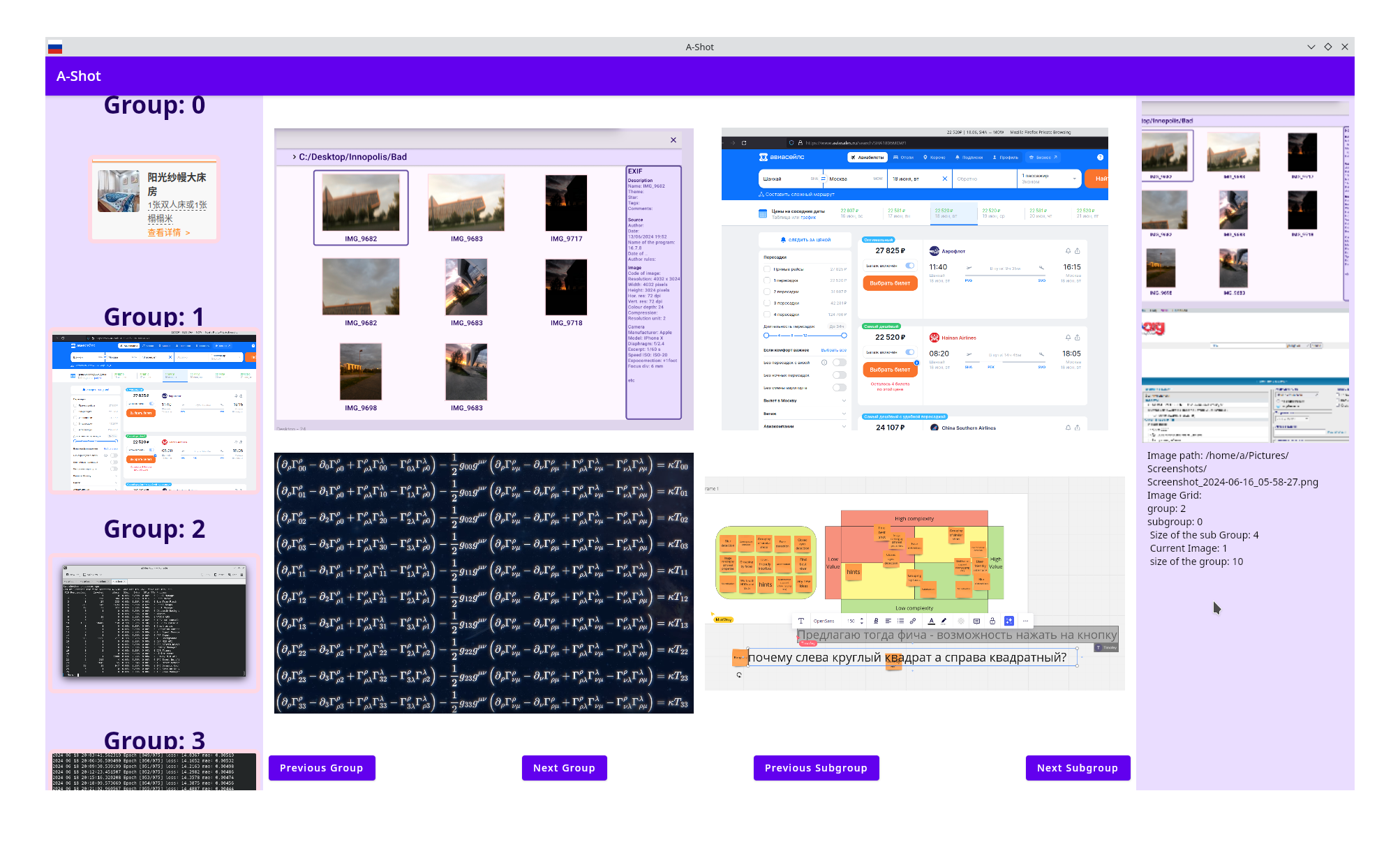1400x844 pixels.
Task: Click the link icon in the whiteboard toolbar
Action: click(x=913, y=621)
